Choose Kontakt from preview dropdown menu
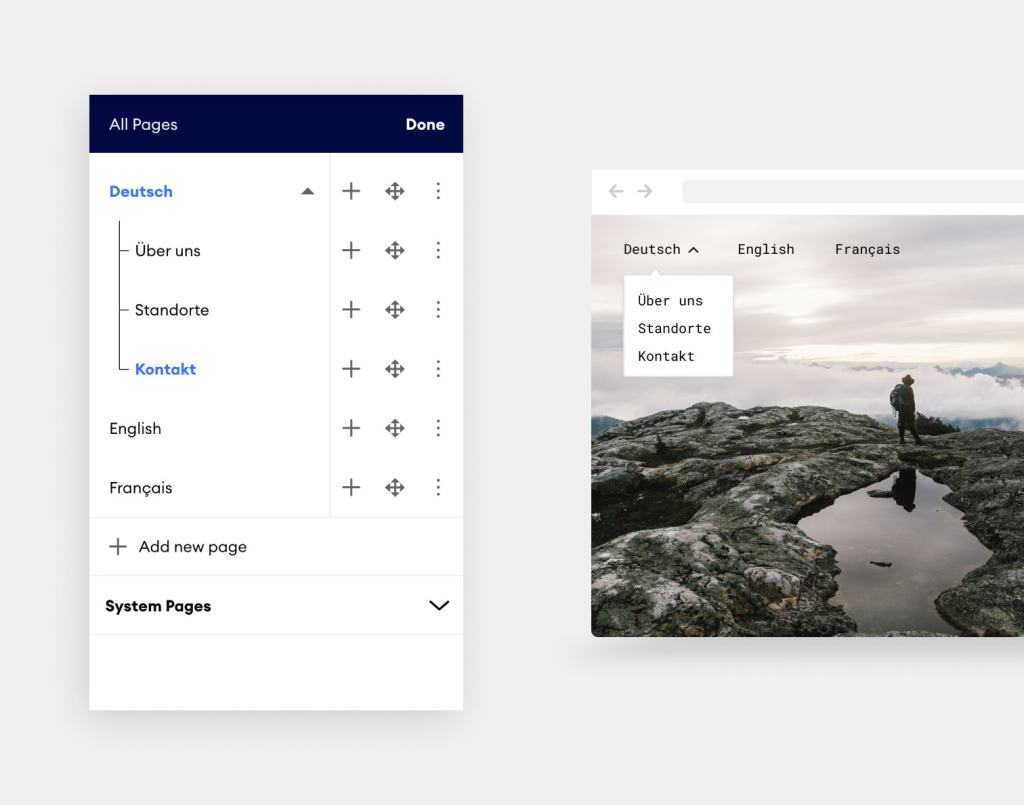The width and height of the screenshot is (1024, 805). (666, 356)
